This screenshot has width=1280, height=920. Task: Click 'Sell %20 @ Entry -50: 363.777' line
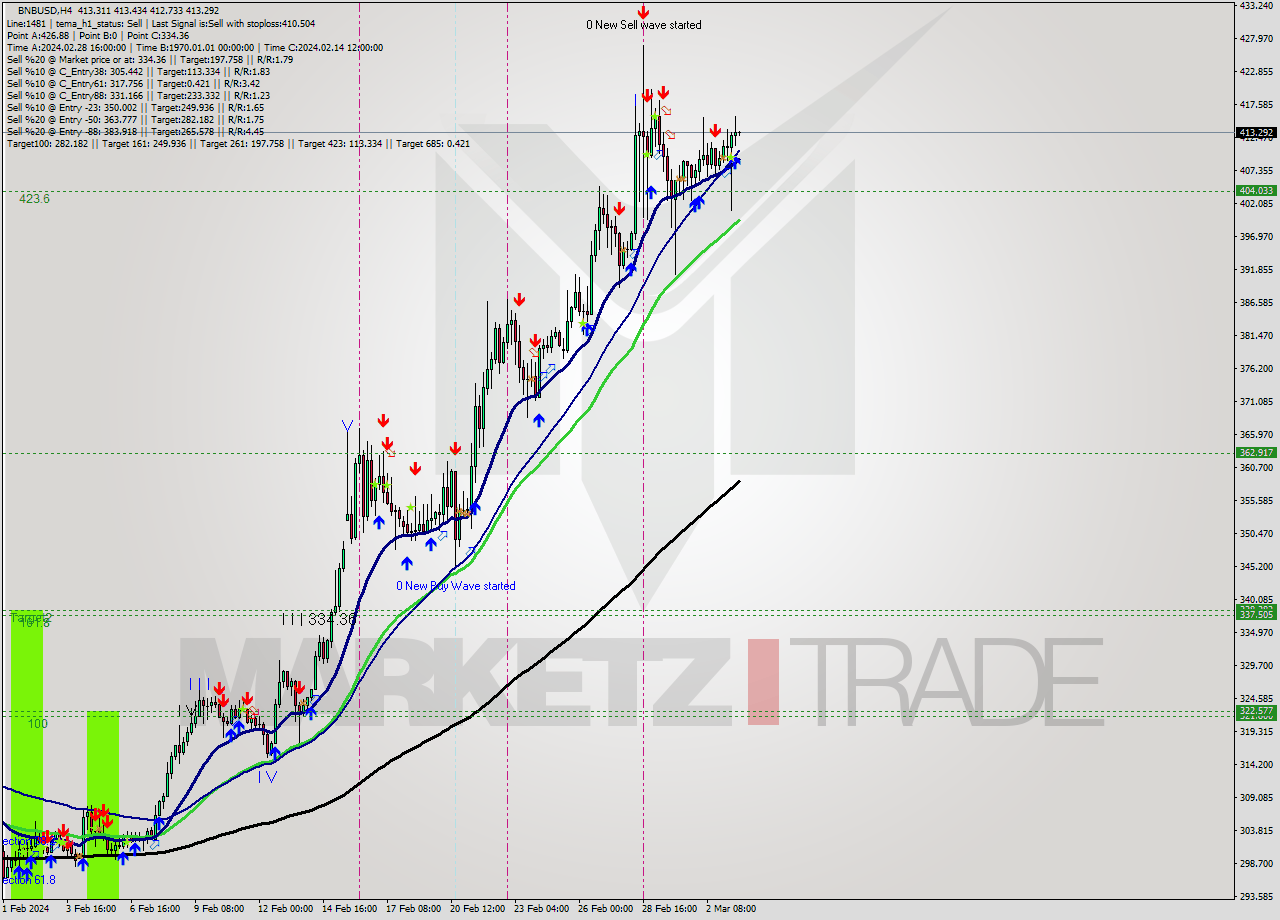pyautogui.click(x=135, y=119)
